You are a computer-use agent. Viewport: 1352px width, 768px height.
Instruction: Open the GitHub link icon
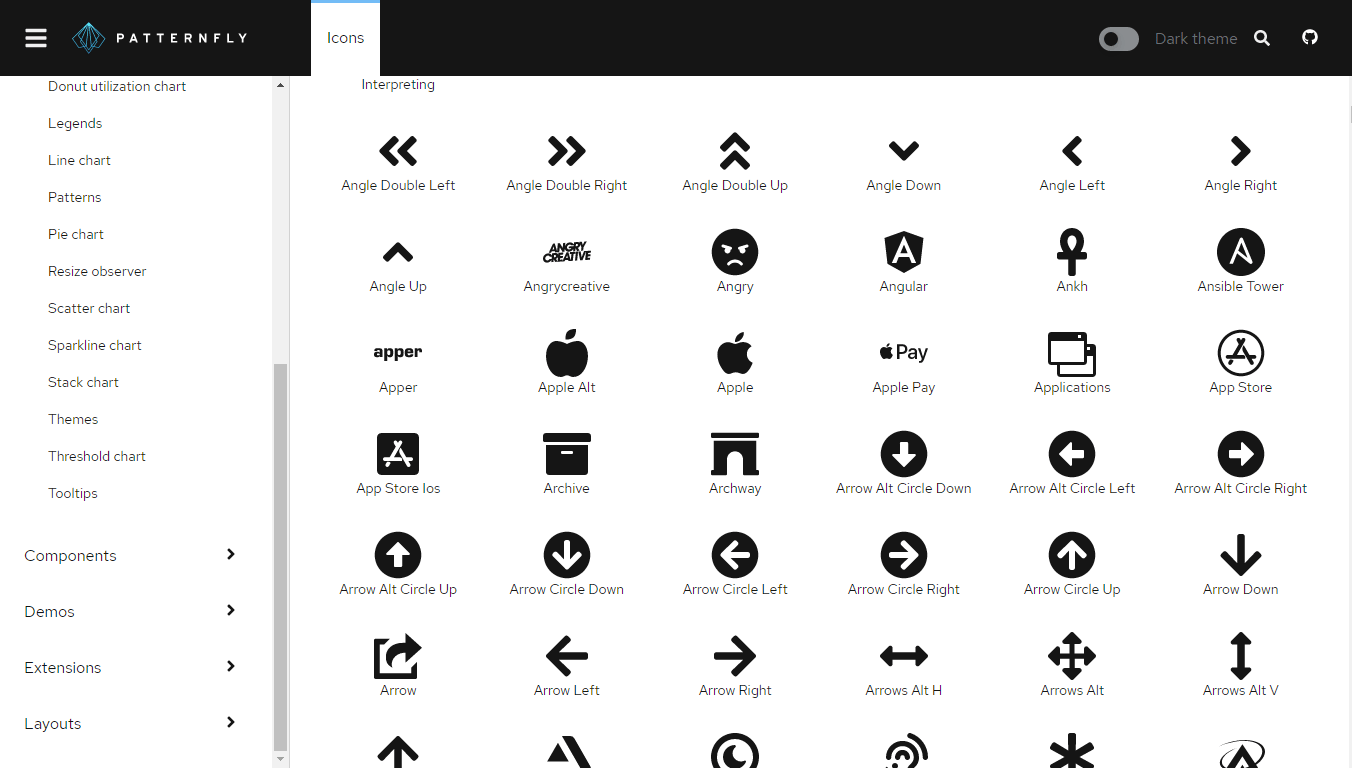[1310, 38]
